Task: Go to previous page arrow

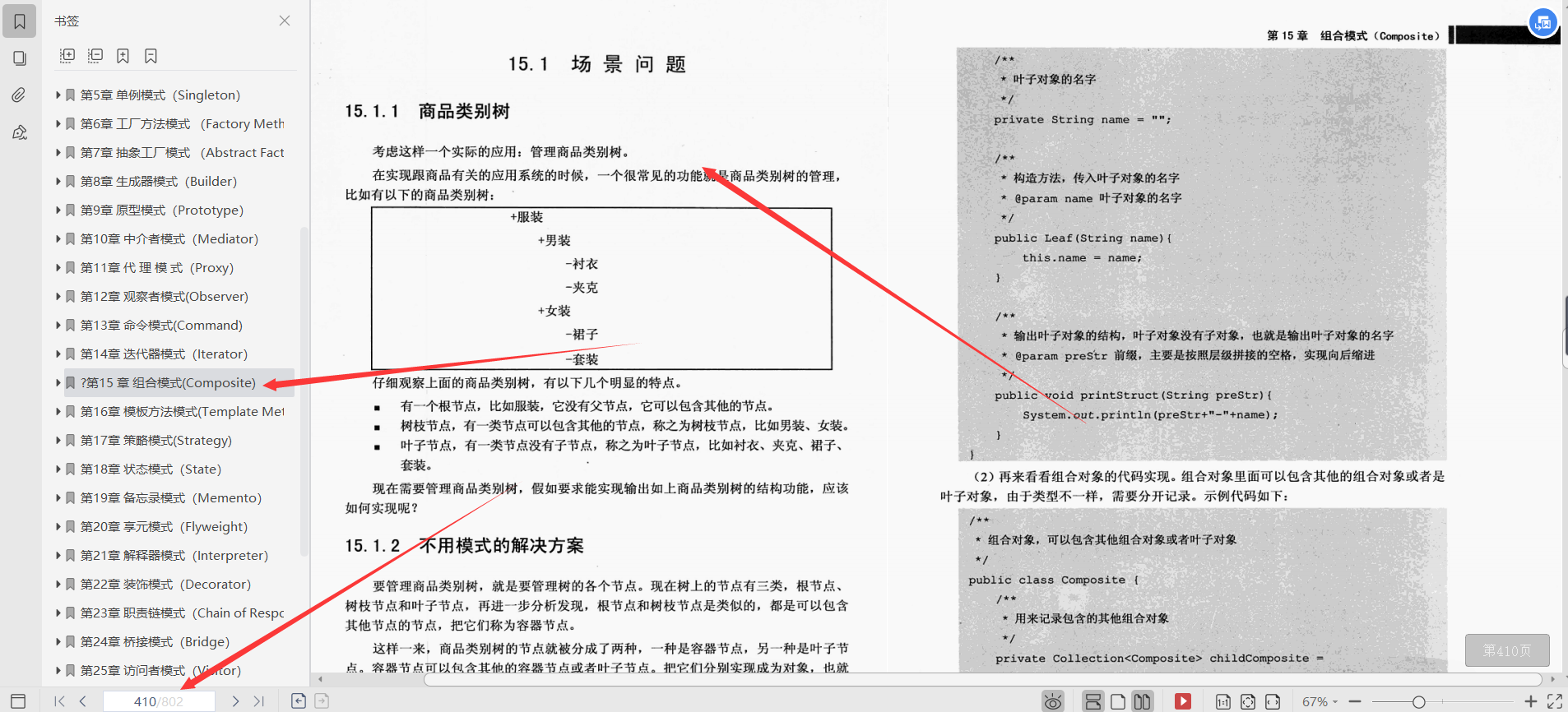Action: pos(83,701)
